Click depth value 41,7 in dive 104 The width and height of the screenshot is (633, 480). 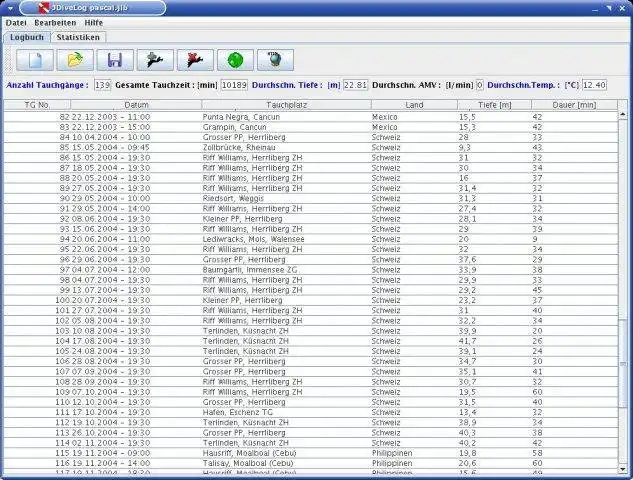pyautogui.click(x=467, y=341)
